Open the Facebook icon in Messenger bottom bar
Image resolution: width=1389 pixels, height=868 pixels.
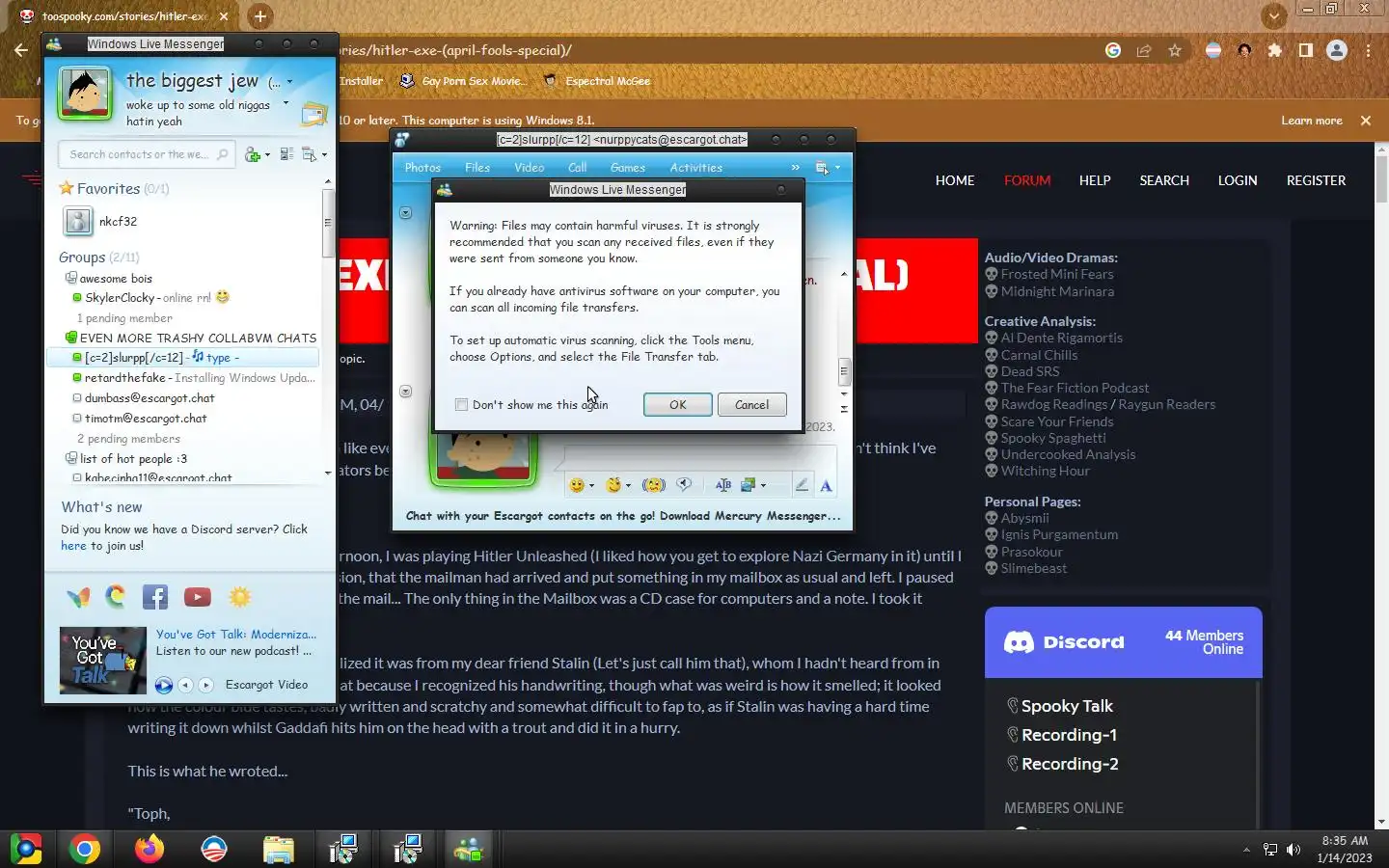155,597
